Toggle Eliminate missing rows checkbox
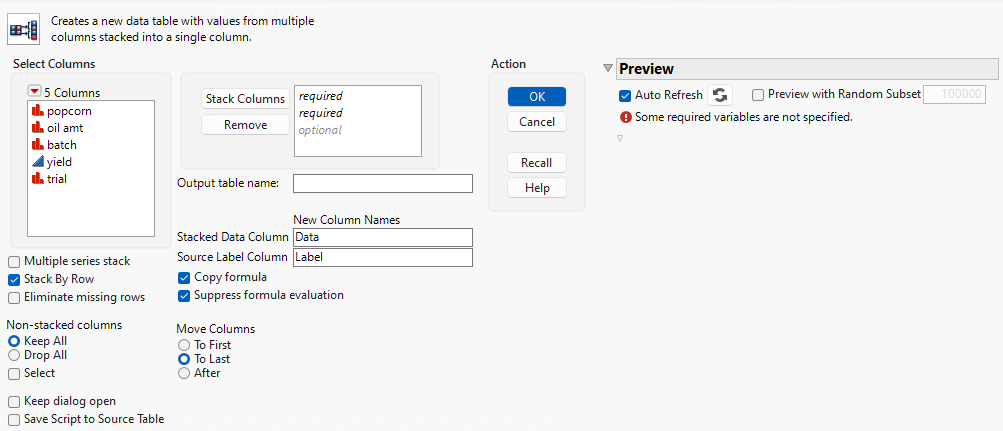This screenshot has height=431, width=1003. coord(15,297)
